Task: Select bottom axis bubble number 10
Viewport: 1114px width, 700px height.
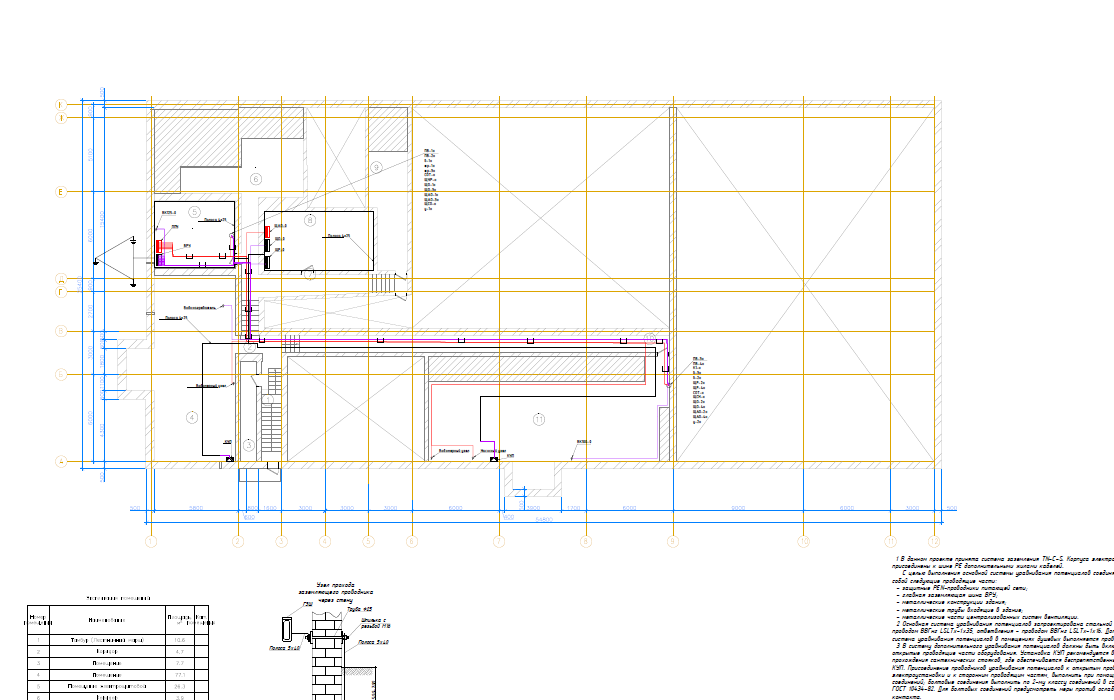Action: (802, 542)
